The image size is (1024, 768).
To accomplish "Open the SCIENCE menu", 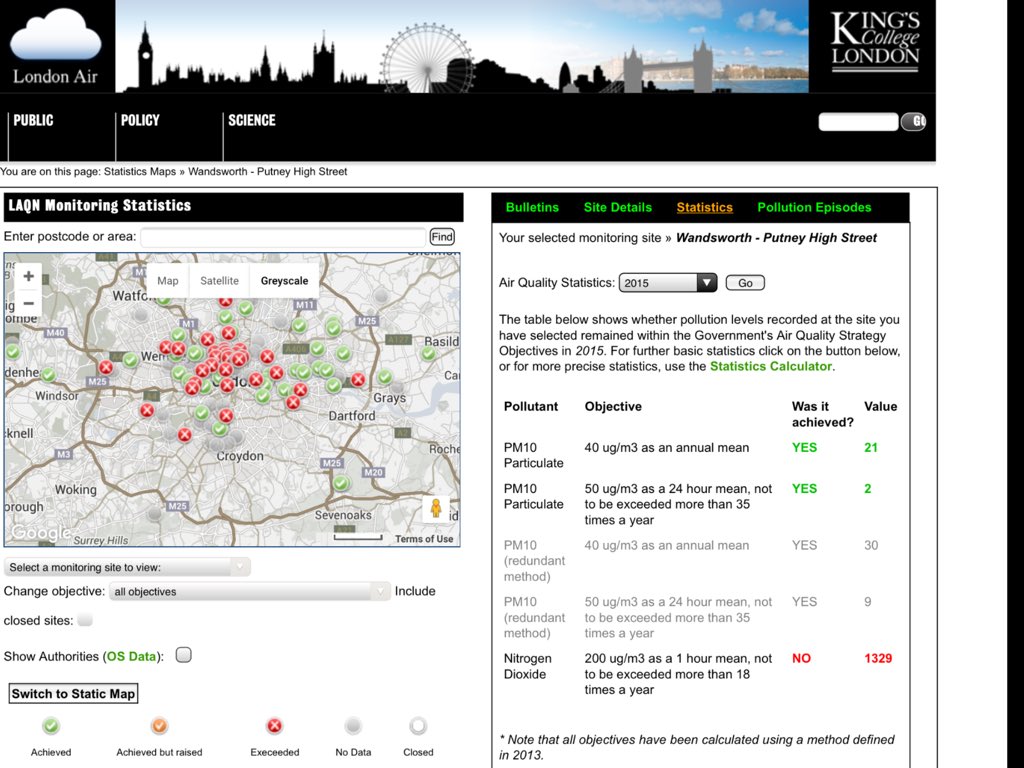I will 251,120.
